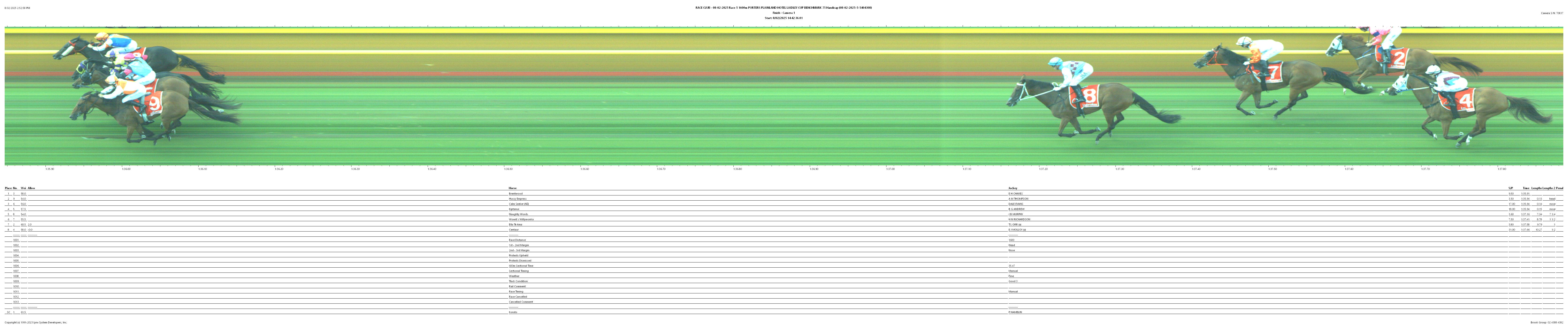Click the number 2 saddlecloth on horse

[1398, 58]
